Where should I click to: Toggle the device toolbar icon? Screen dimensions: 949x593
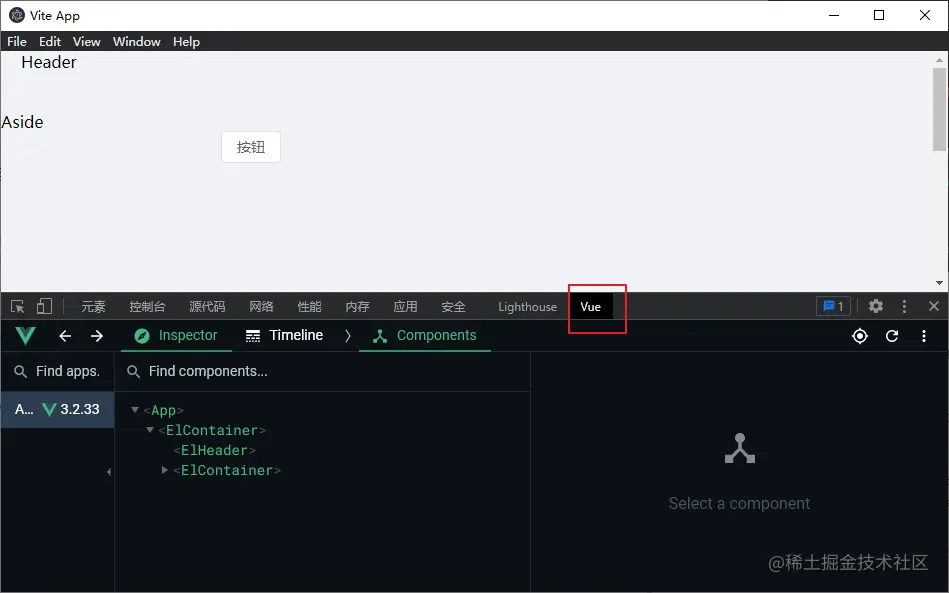pos(44,306)
